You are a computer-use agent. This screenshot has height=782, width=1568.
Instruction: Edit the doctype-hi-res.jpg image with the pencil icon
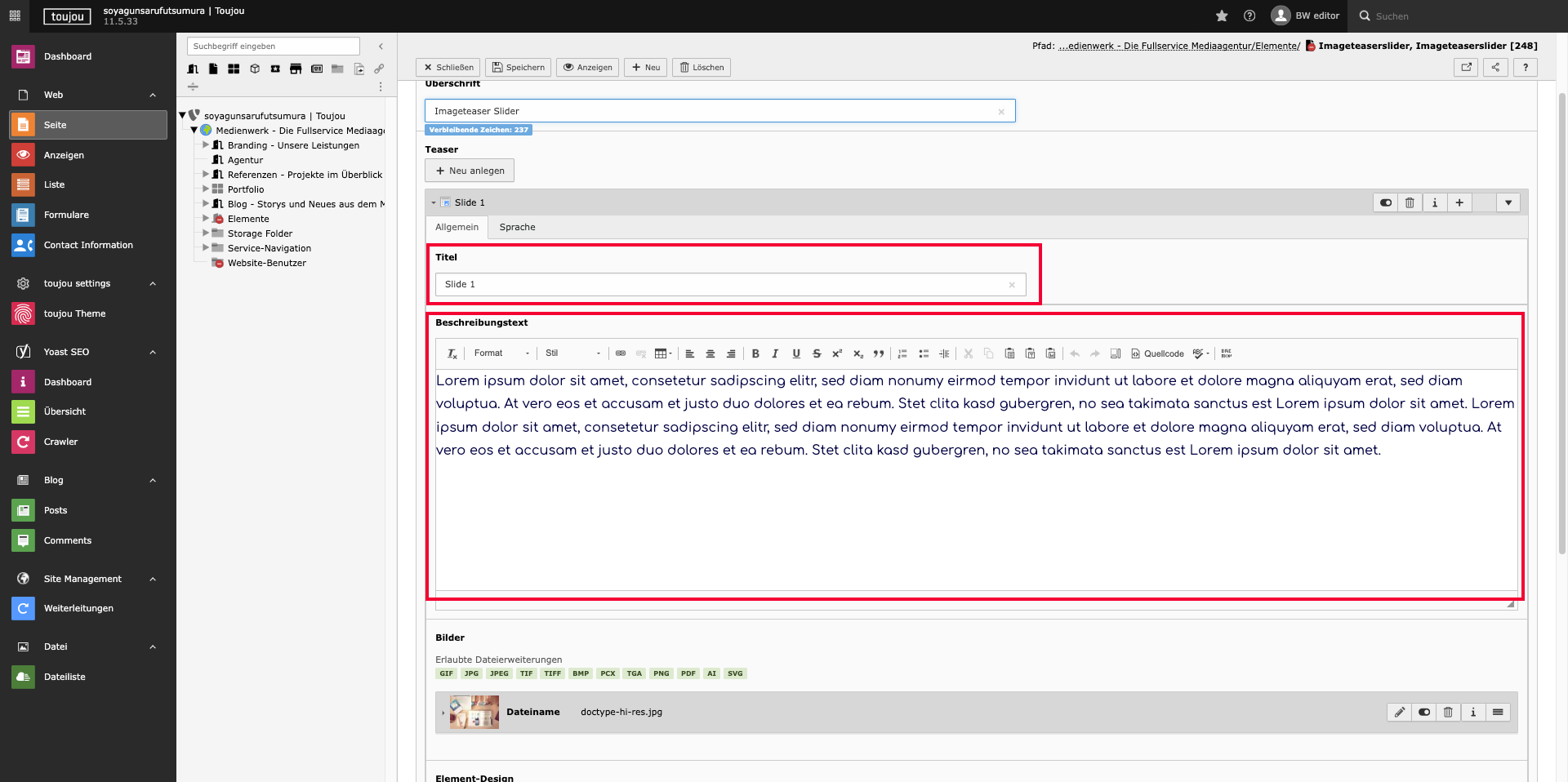[1399, 712]
